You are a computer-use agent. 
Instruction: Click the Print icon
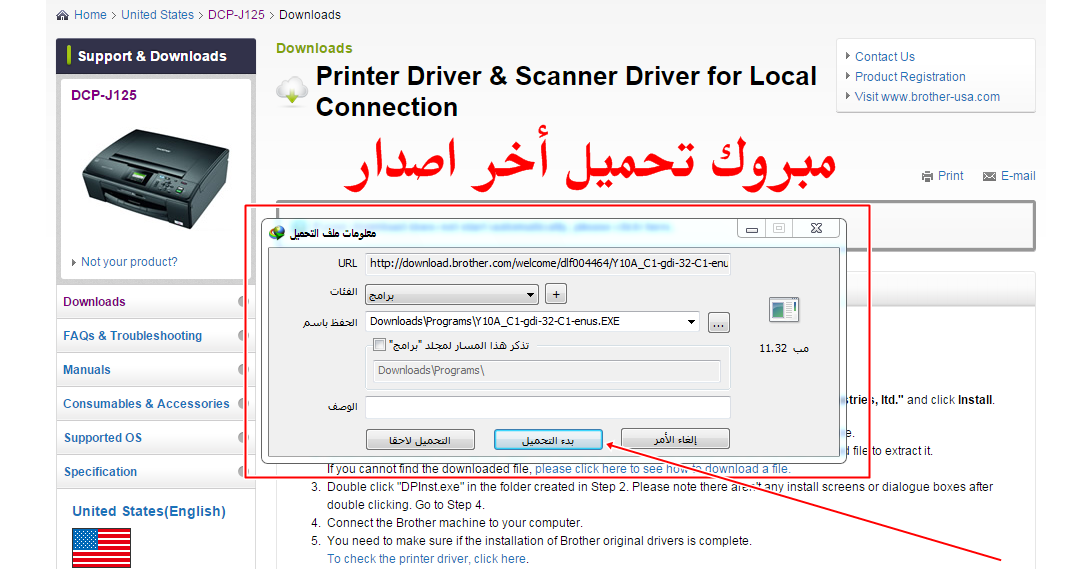(927, 177)
